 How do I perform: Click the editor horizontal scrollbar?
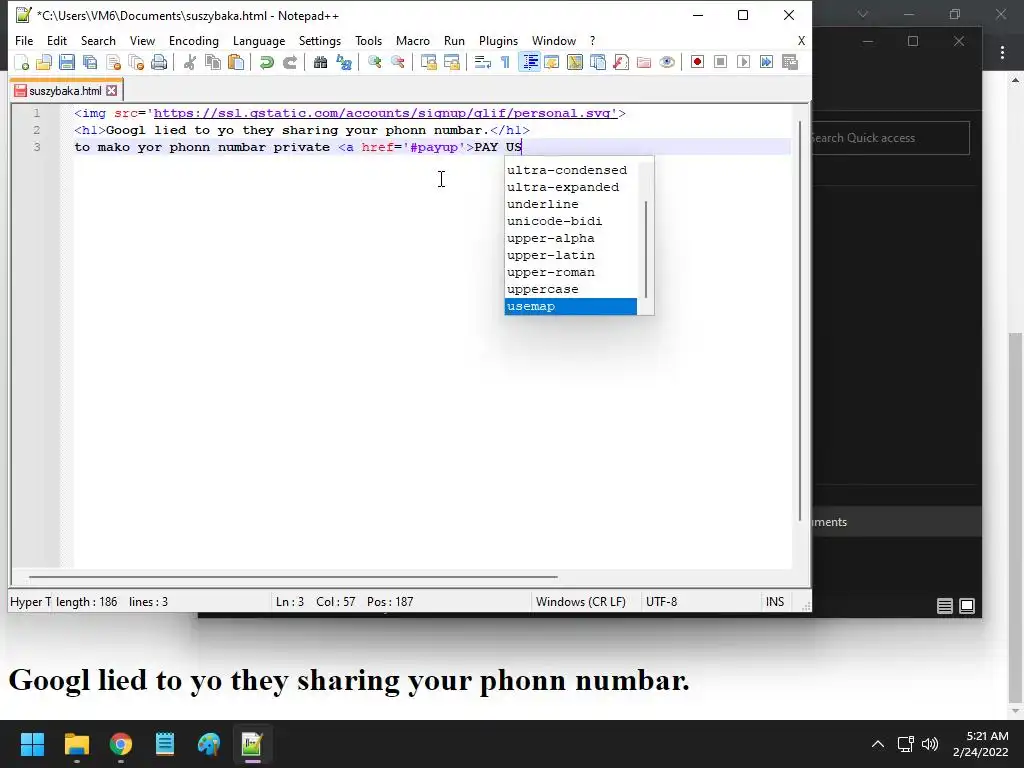click(293, 577)
